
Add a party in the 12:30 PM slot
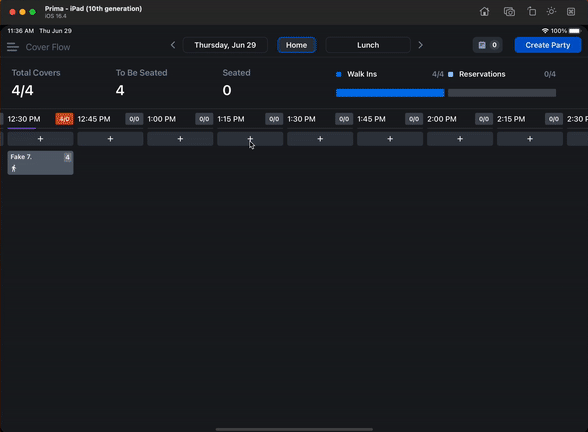click(40, 139)
